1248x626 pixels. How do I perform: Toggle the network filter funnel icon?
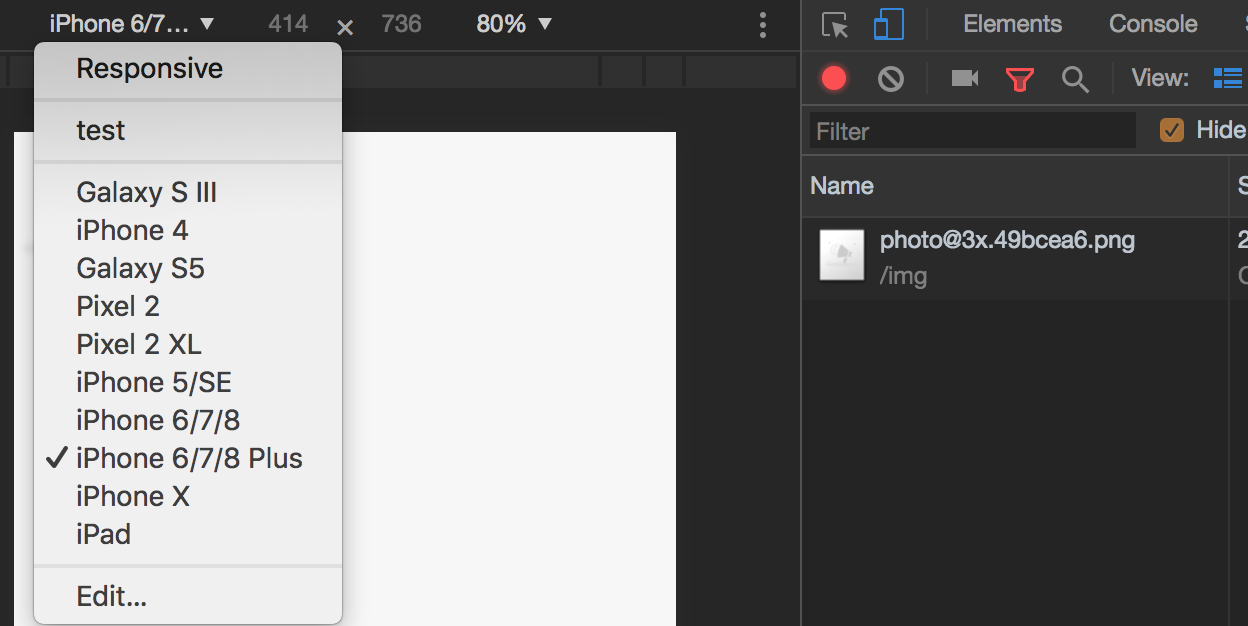(x=1019, y=79)
